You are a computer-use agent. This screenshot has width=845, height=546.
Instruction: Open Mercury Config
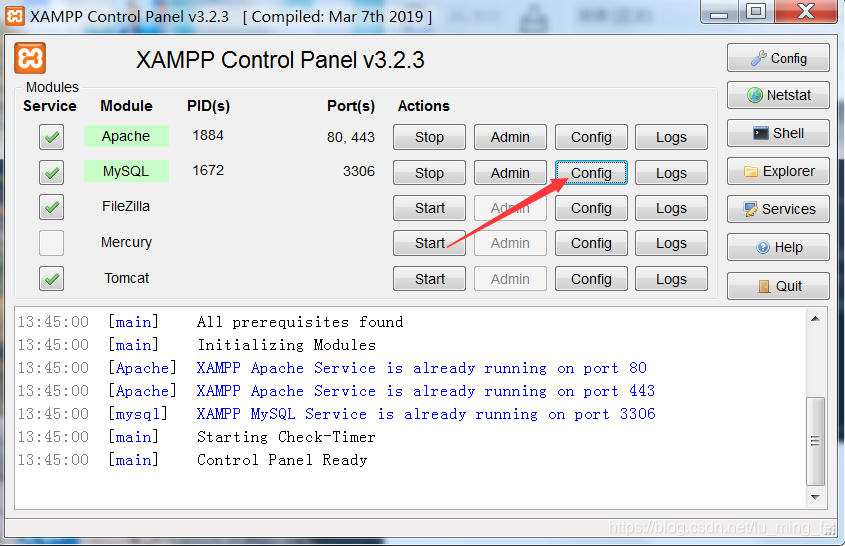pyautogui.click(x=591, y=243)
